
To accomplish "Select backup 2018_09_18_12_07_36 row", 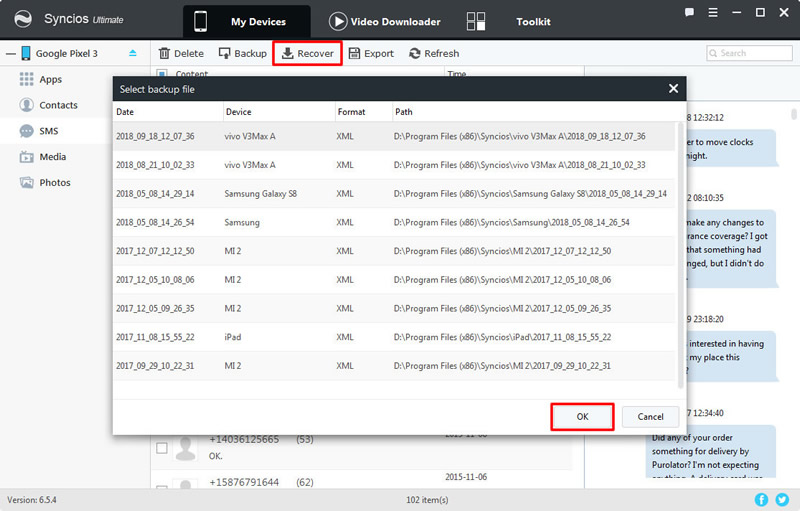I will tap(394, 136).
